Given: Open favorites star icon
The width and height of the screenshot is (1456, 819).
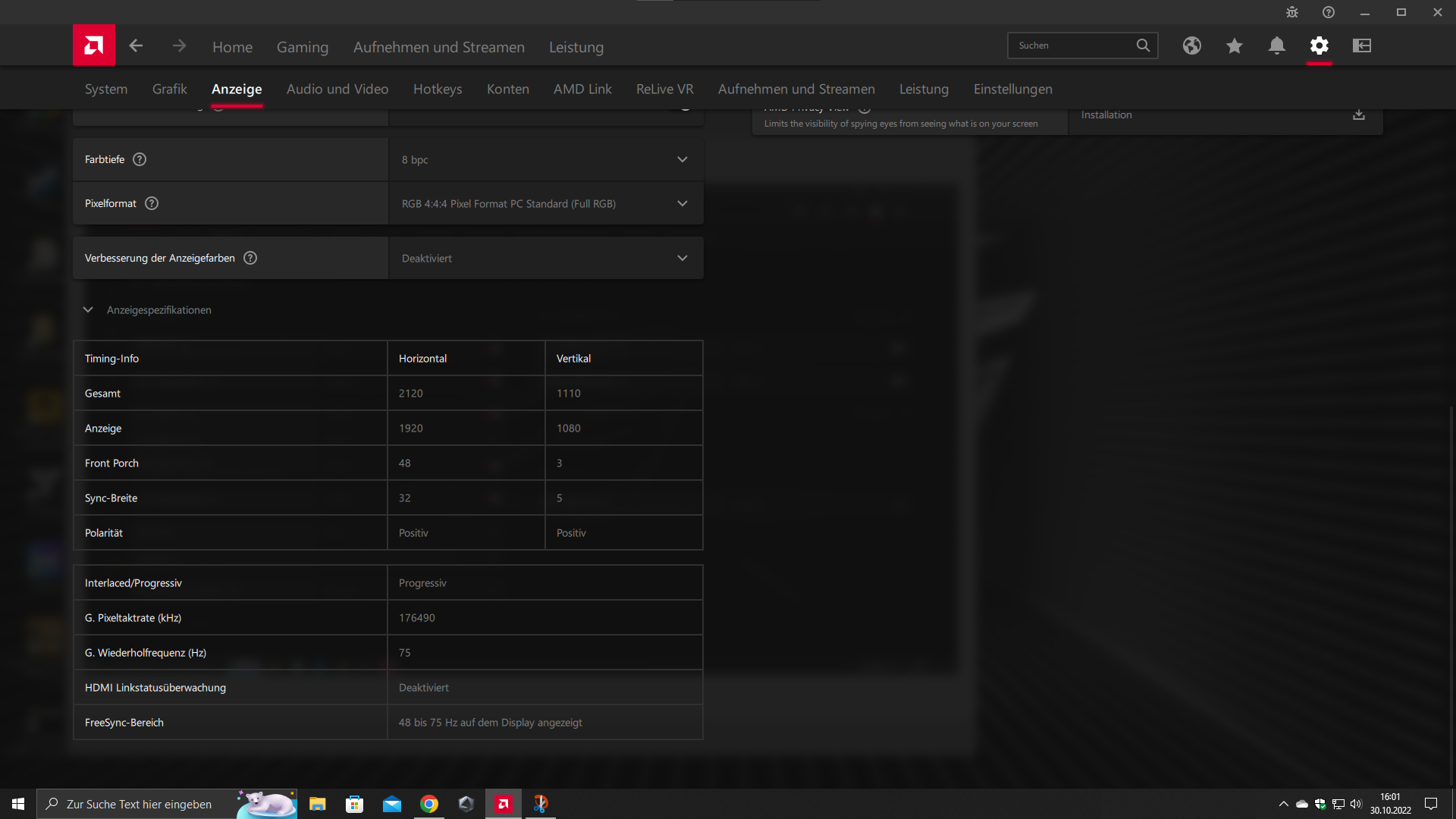Looking at the screenshot, I should pos(1234,46).
